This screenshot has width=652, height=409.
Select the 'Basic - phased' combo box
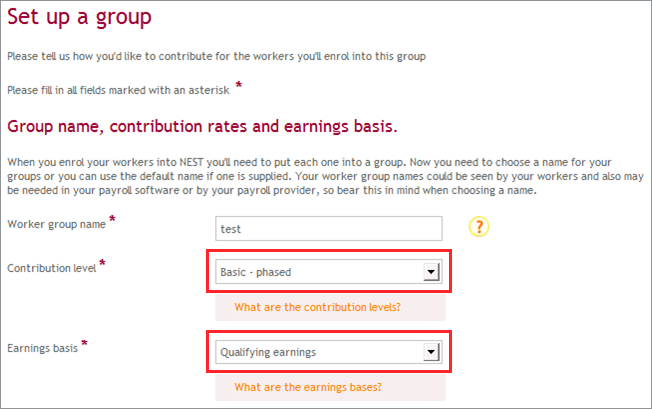point(328,272)
